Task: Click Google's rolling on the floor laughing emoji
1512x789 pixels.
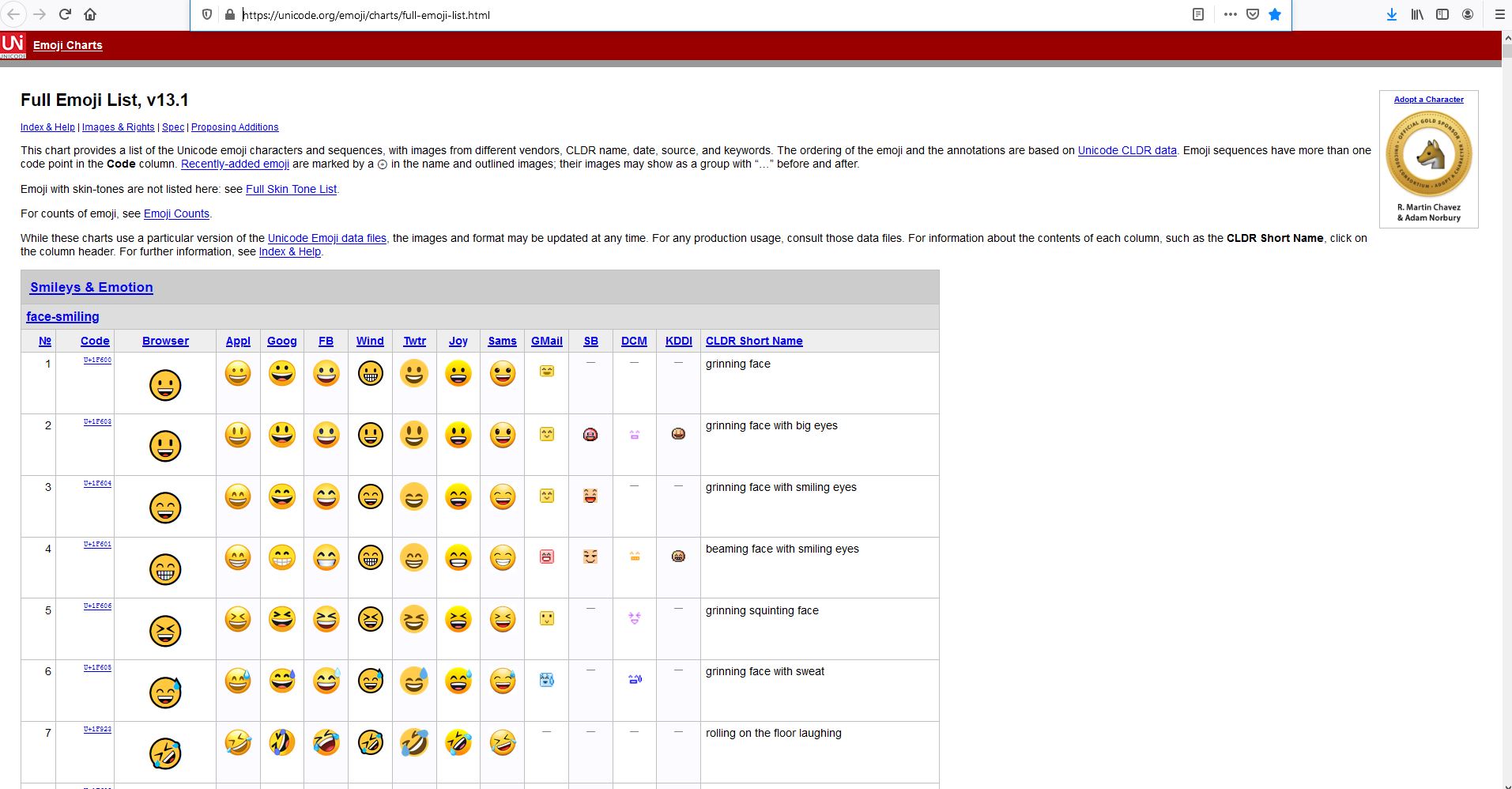Action: point(282,742)
